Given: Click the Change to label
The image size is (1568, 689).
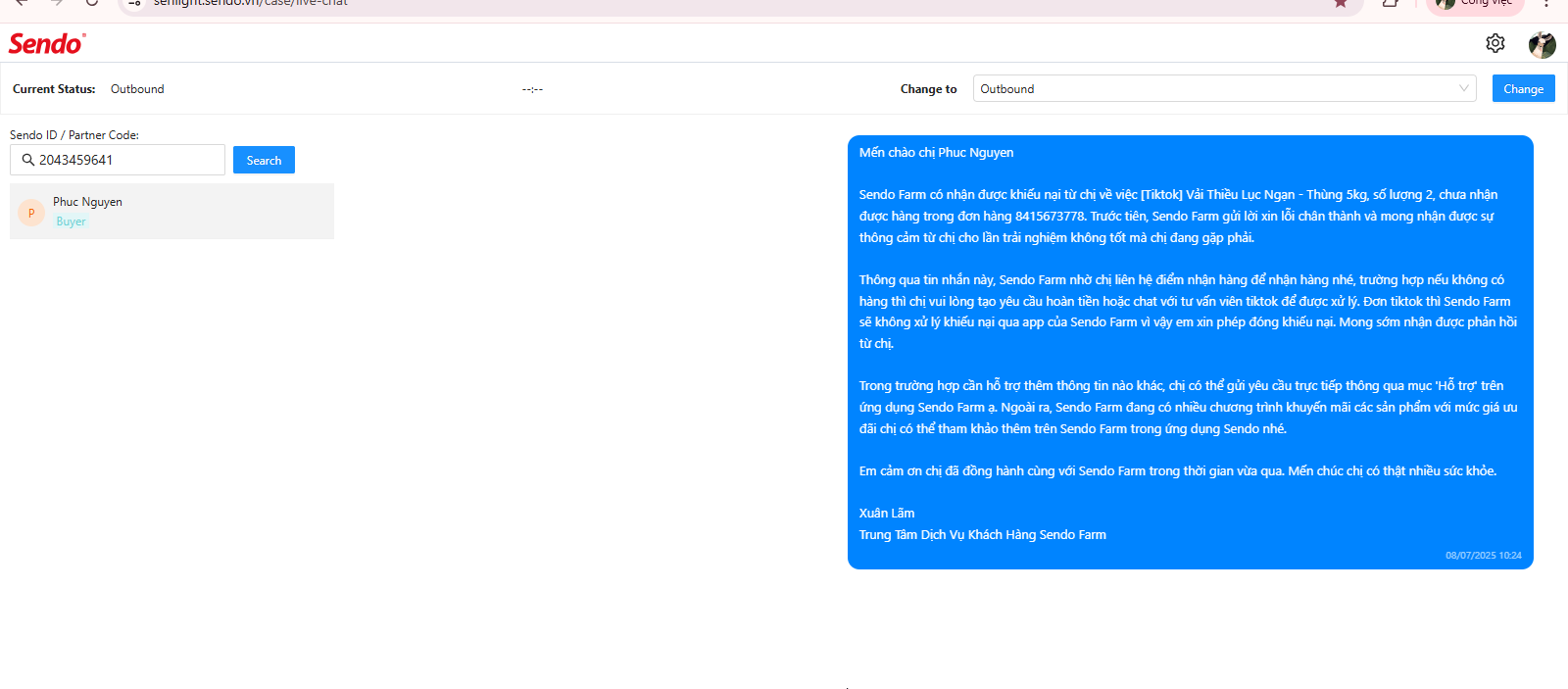Looking at the screenshot, I should click(928, 89).
